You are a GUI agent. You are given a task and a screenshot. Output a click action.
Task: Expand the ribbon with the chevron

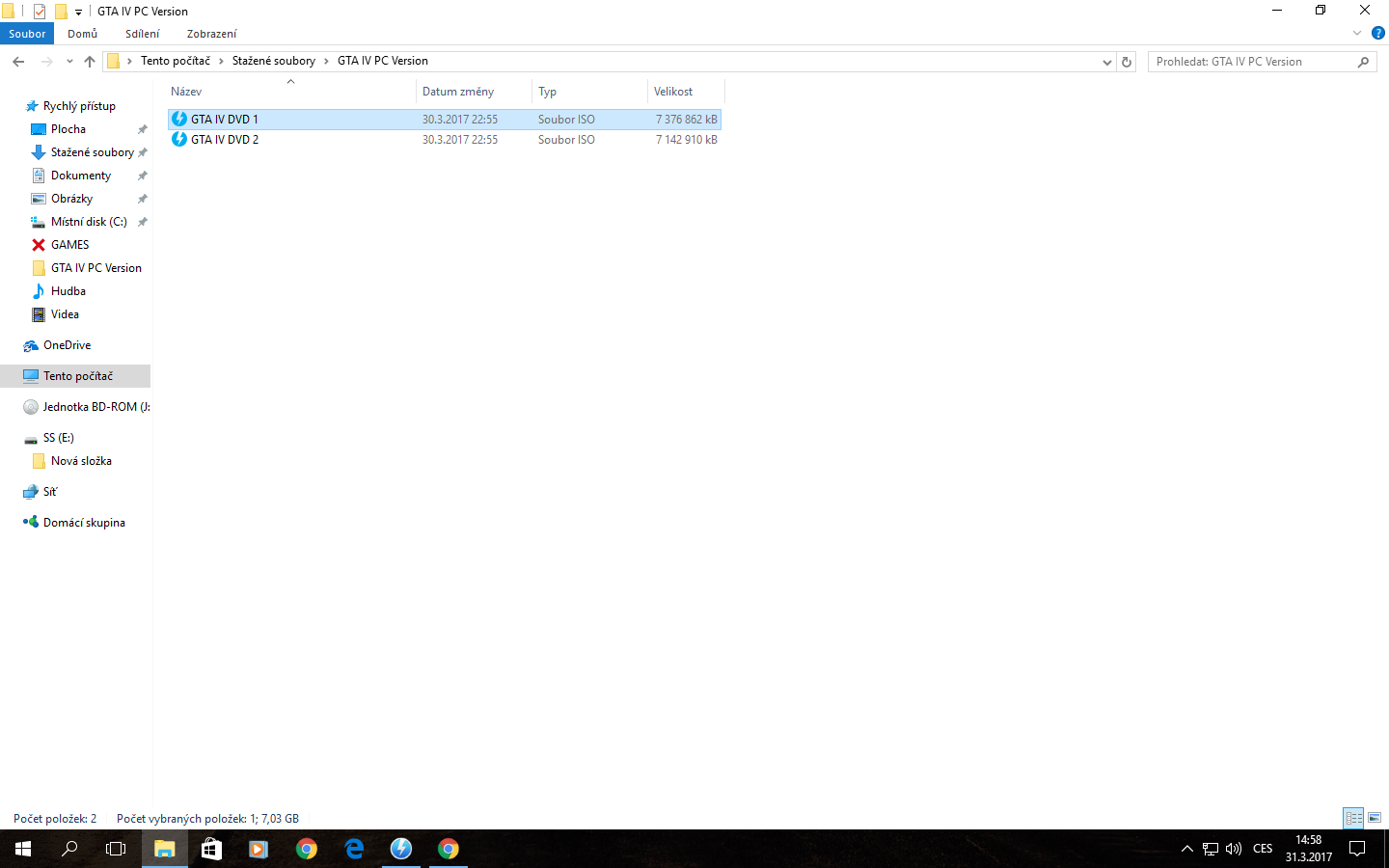click(x=1357, y=33)
